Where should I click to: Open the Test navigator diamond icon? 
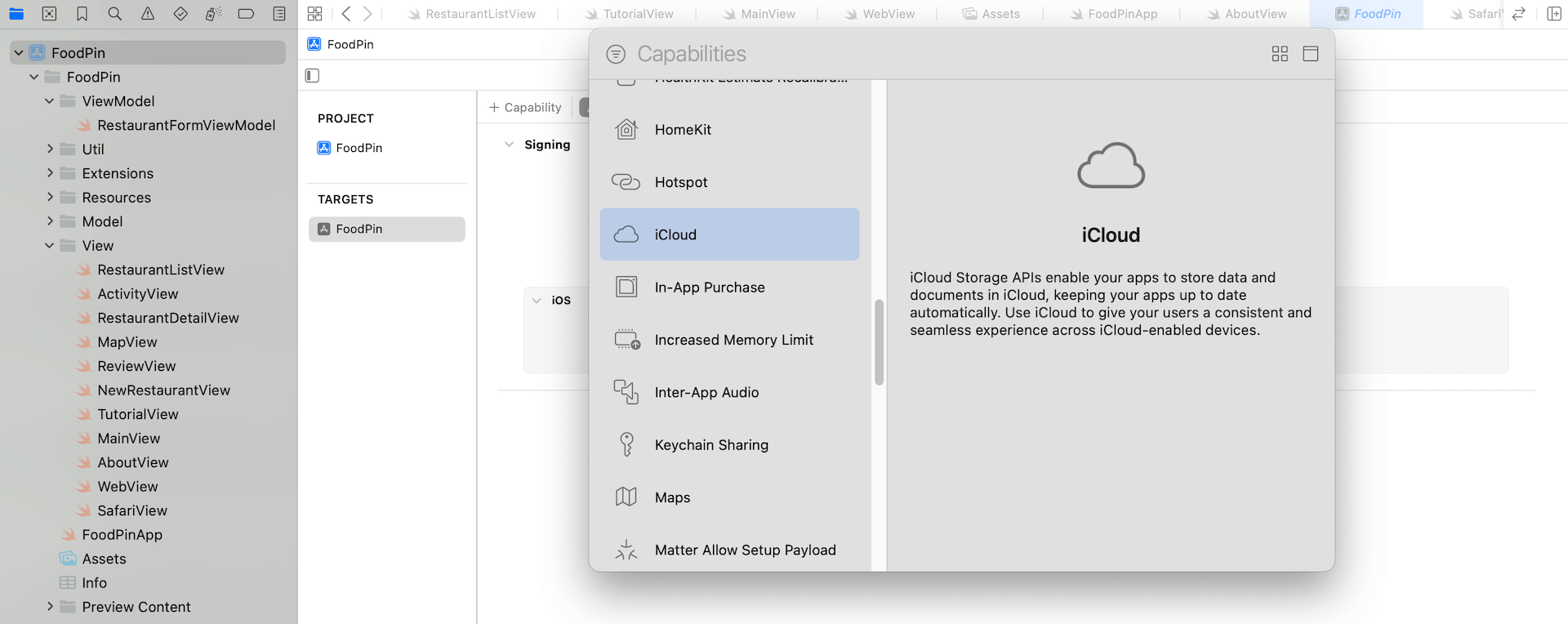pyautogui.click(x=180, y=14)
